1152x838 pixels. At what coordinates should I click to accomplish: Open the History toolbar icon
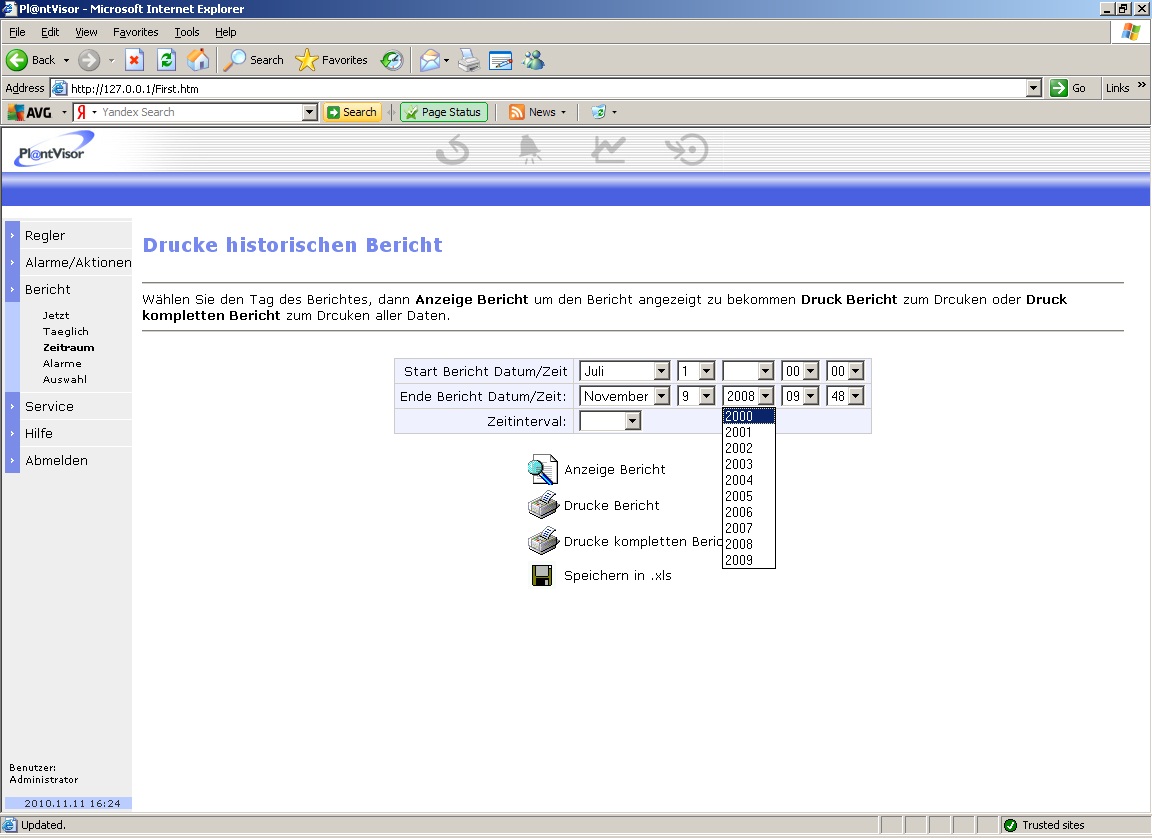tap(392, 60)
